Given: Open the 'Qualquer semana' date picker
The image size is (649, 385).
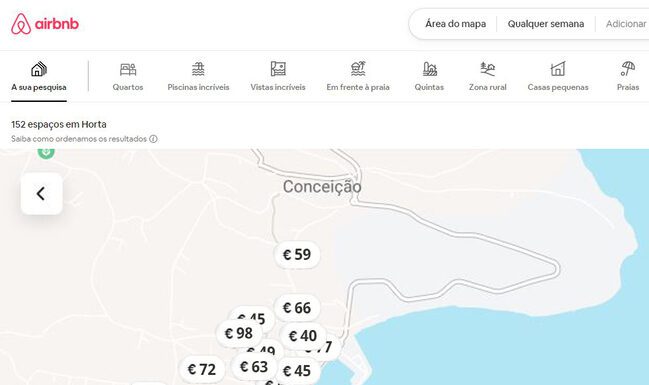Looking at the screenshot, I should (546, 24).
